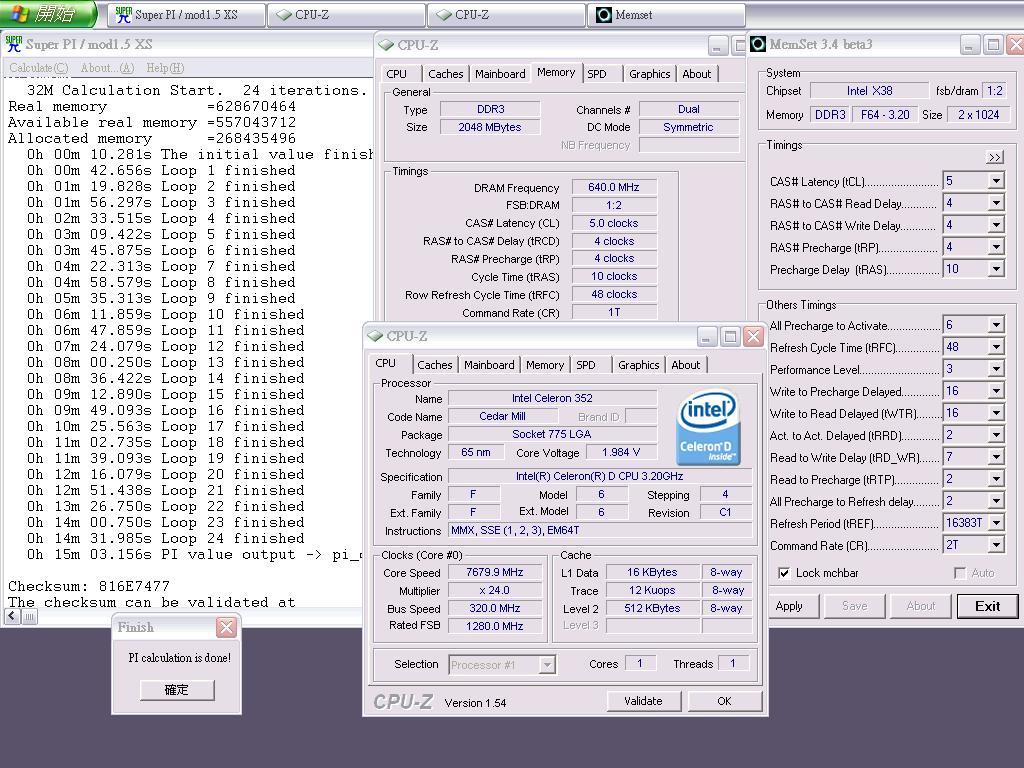Open Graphics tab in front CPU-Z

coord(639,365)
